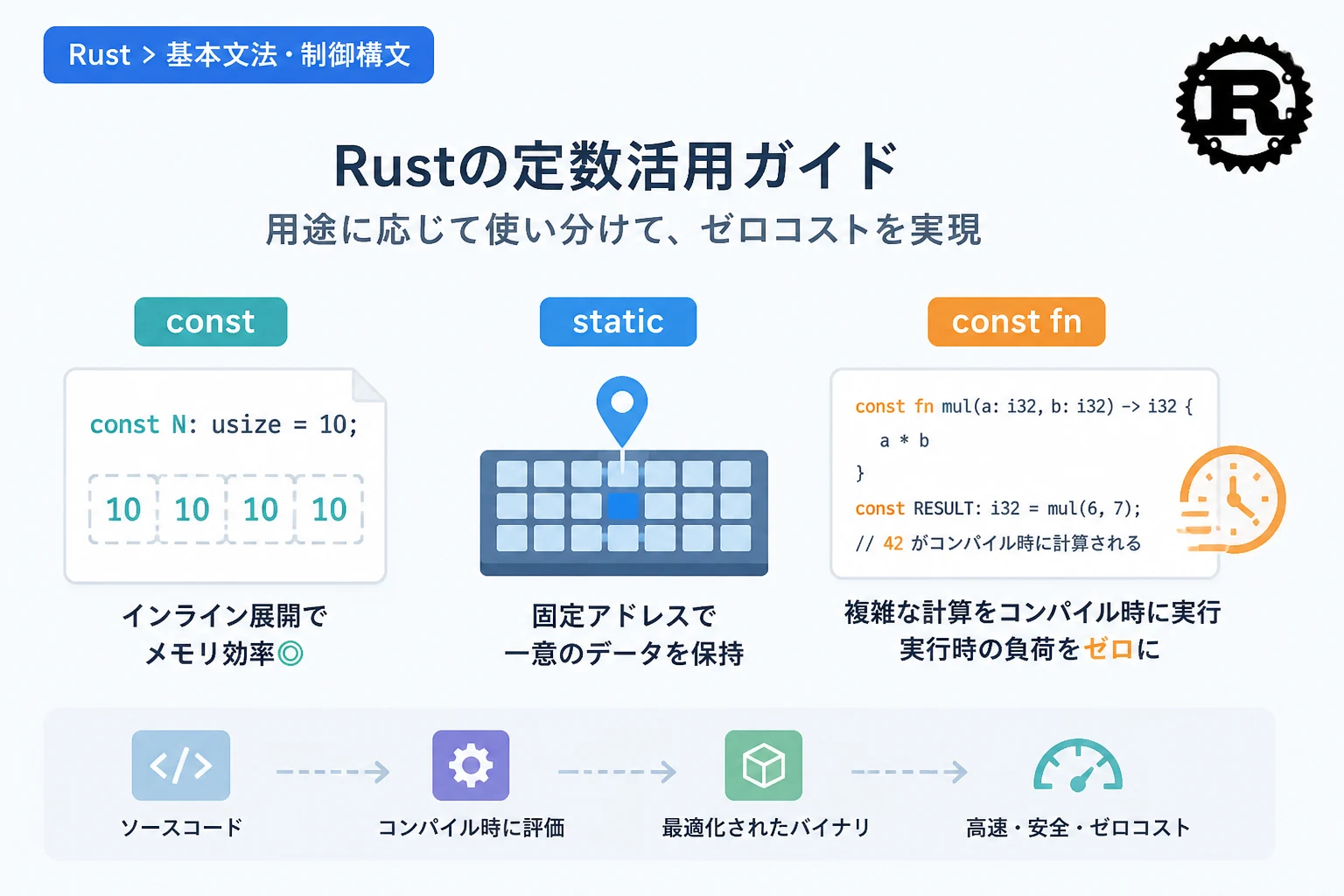Image resolution: width=1344 pixels, height=896 pixels.
Task: Click the const N: usize code line
Action: coord(224,425)
